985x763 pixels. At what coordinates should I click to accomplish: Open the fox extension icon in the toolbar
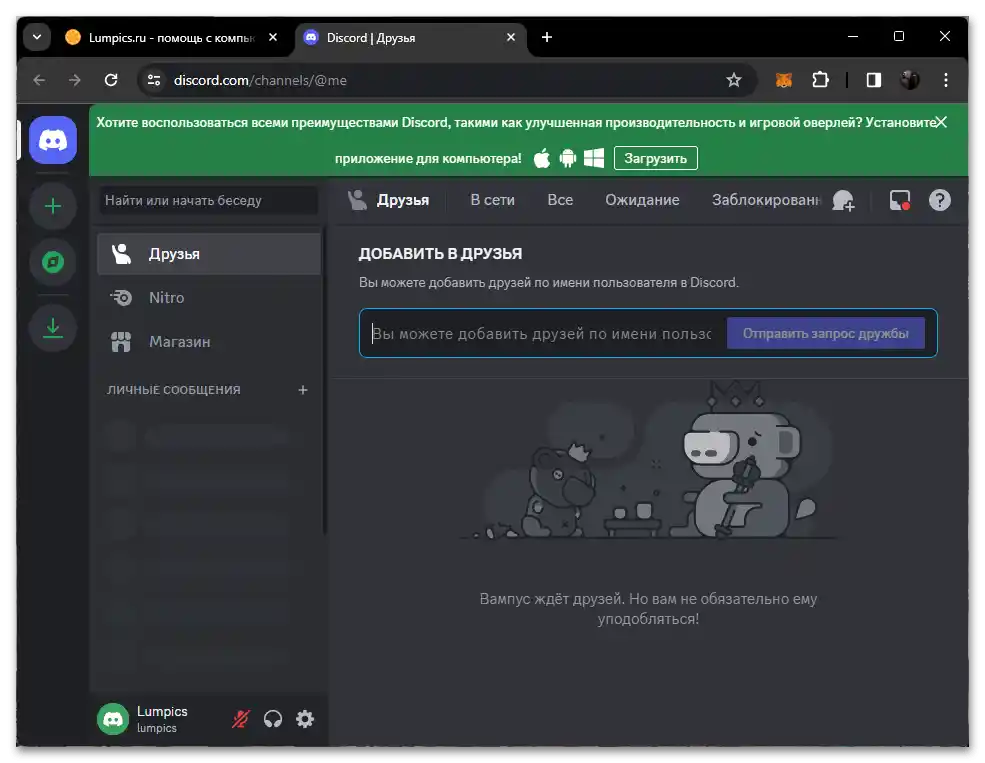[x=783, y=80]
